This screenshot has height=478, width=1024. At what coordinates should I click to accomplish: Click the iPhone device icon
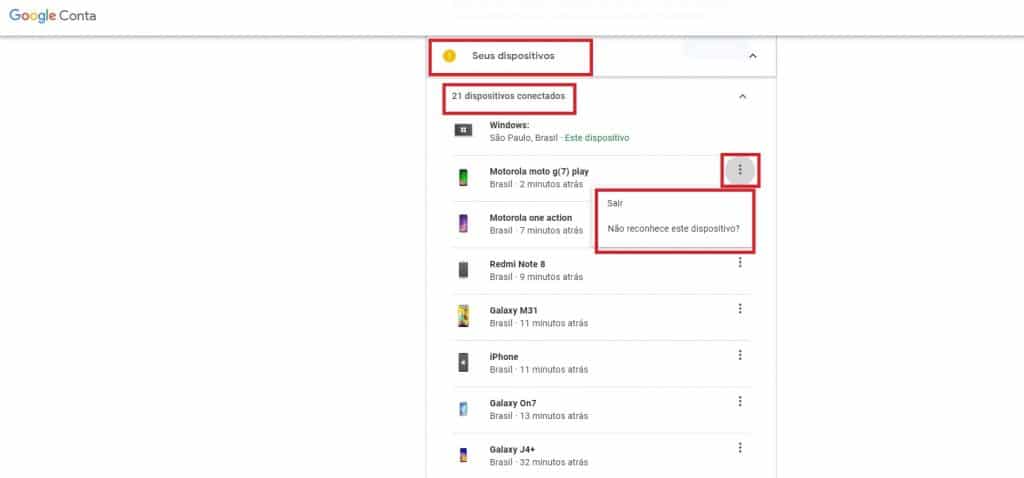tap(463, 362)
